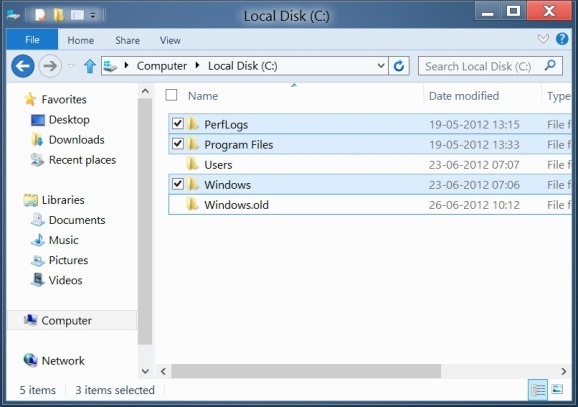The image size is (578, 407).
Task: Open Recent places in the navigation pane
Action: click(x=82, y=160)
